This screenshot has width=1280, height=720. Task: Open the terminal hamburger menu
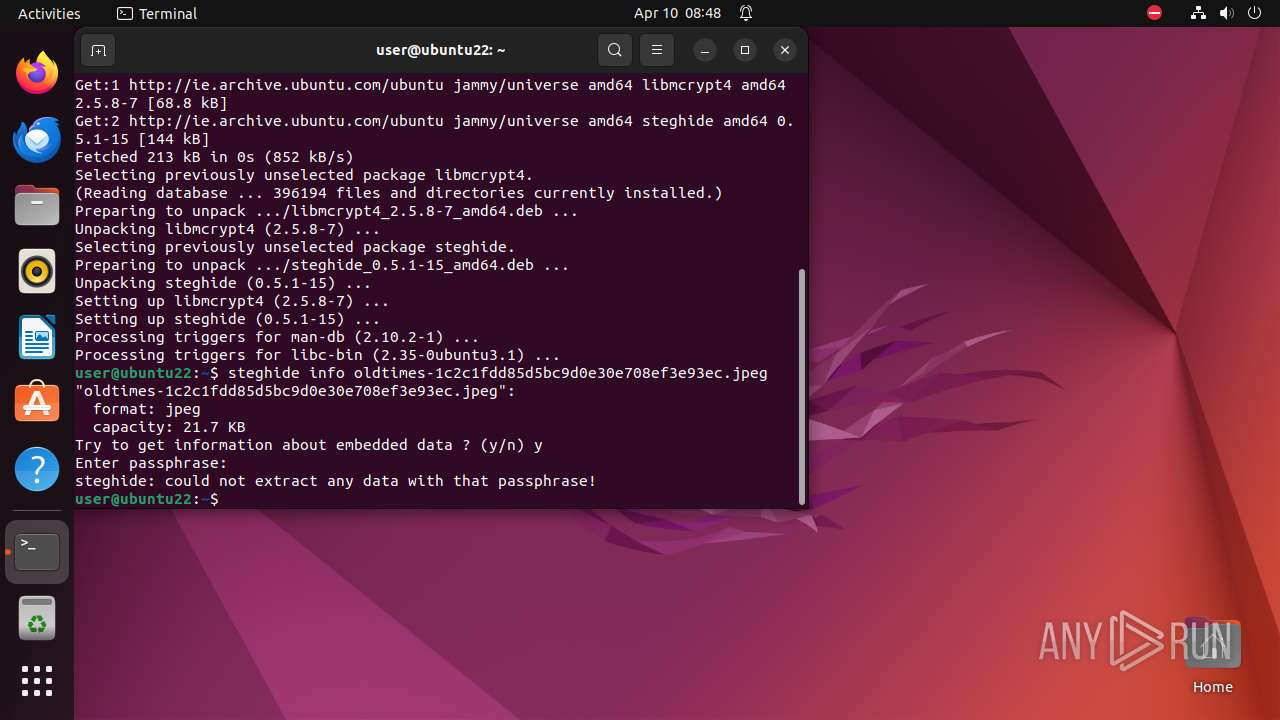(657, 50)
